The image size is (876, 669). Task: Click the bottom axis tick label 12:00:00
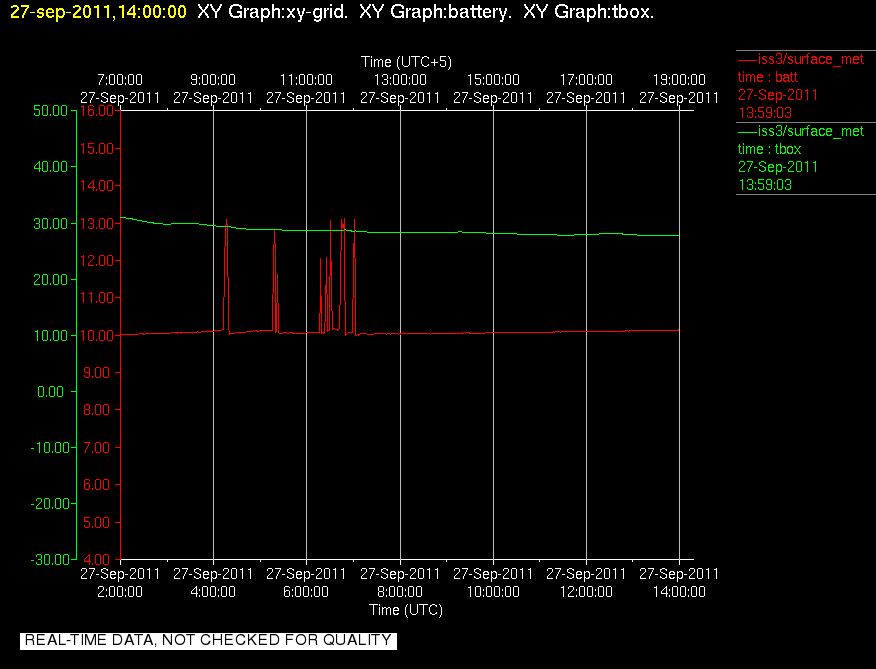tap(586, 592)
